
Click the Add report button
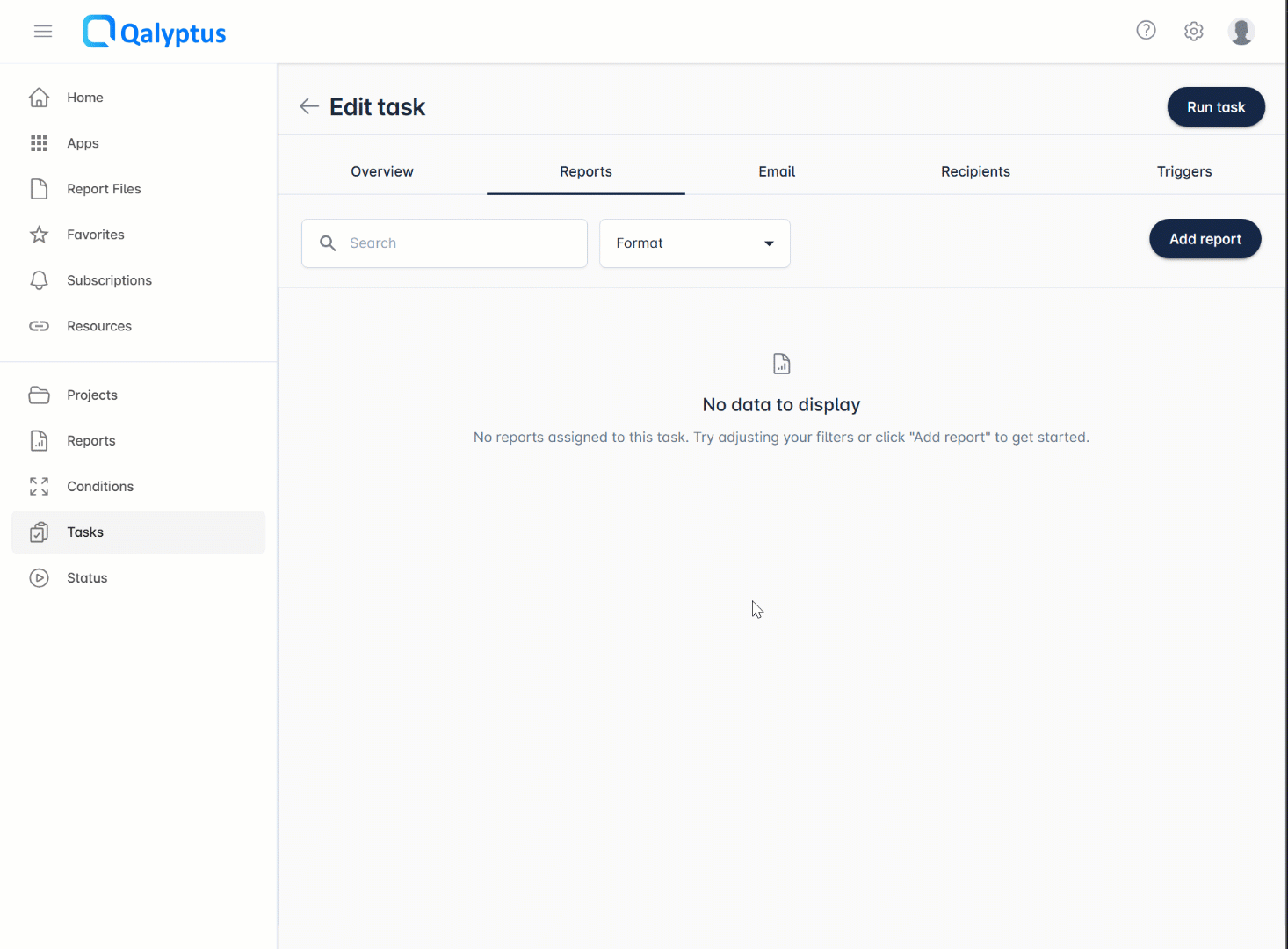click(x=1205, y=238)
